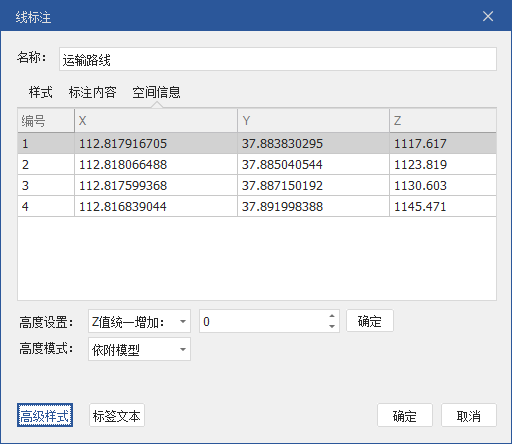512x444 pixels.
Task: Select row 2 in the coordinate table
Action: pyautogui.click(x=257, y=164)
